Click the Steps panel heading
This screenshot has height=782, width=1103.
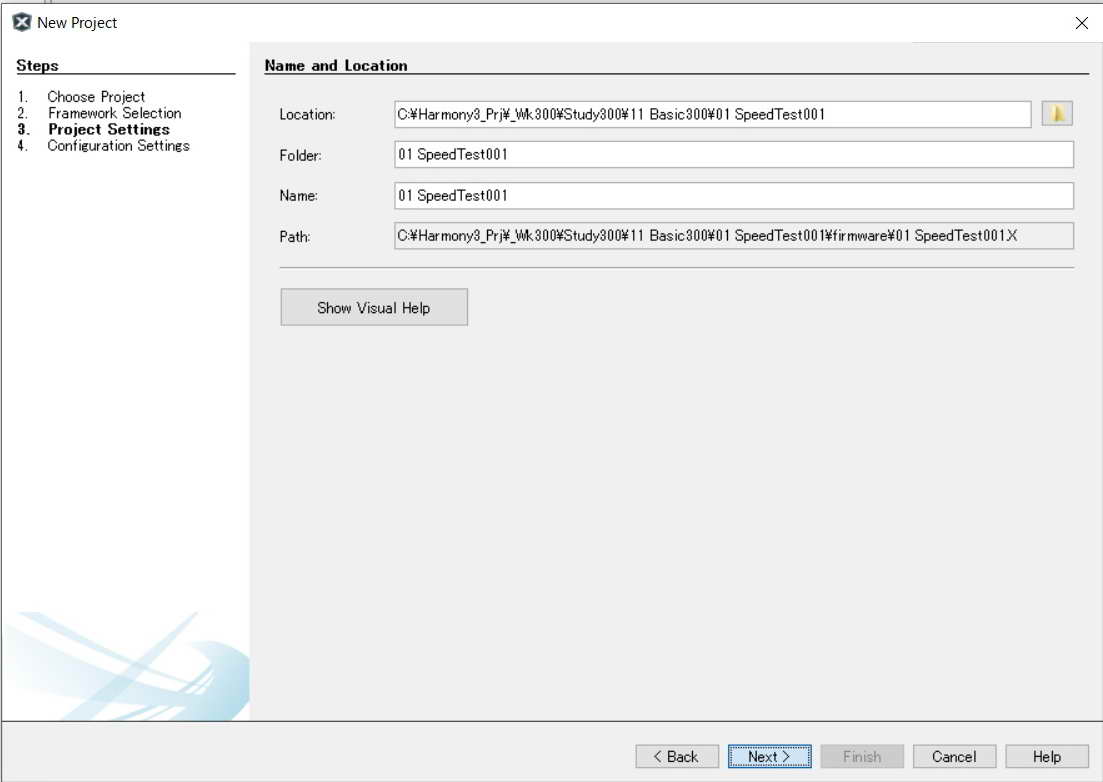[x=37, y=65]
